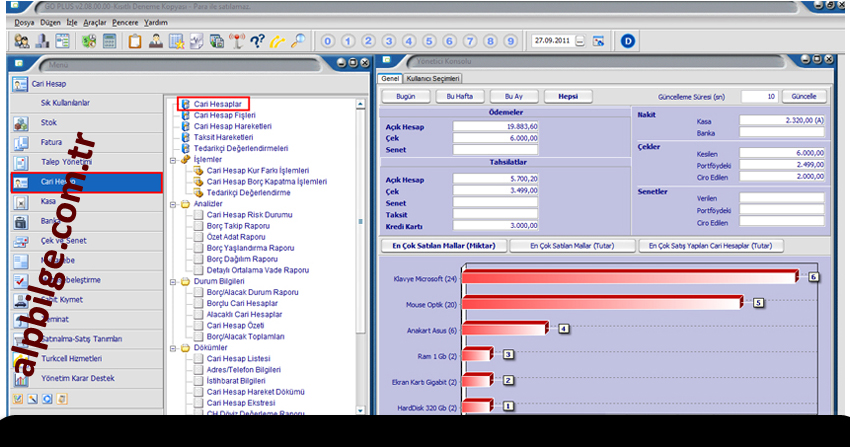Click the magnifier search icon in toolbar

pyautogui.click(x=298, y=41)
